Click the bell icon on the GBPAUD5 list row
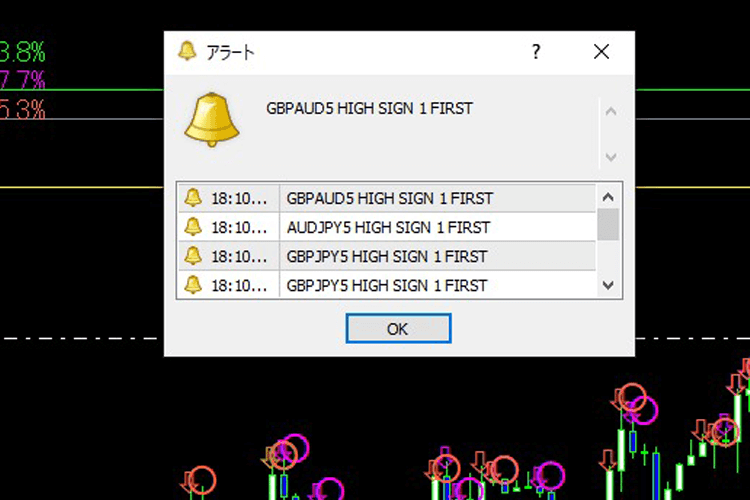 [193, 198]
